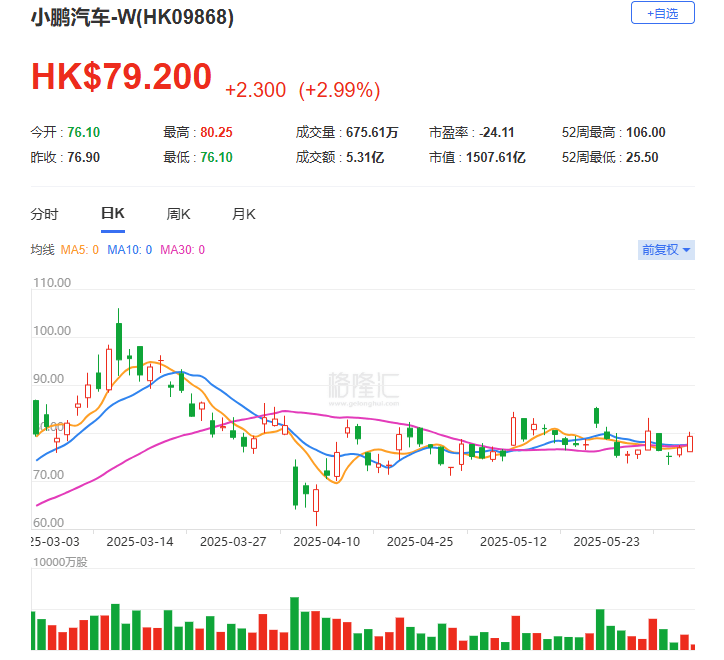This screenshot has height=660, width=724.
Task: Click the HK$79.200 price
Action: pyautogui.click(x=121, y=76)
